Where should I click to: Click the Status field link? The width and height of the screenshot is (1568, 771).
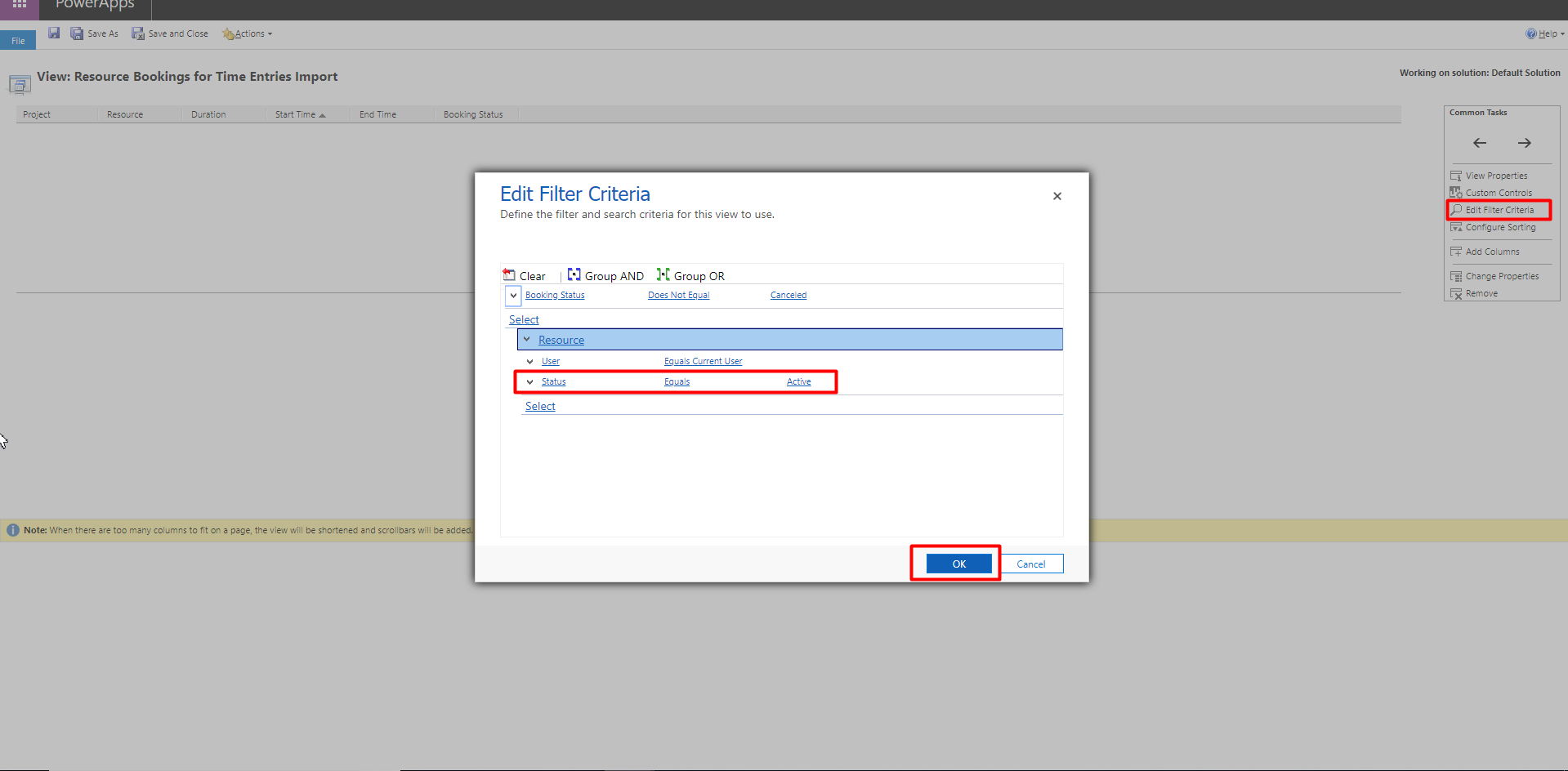(x=553, y=381)
